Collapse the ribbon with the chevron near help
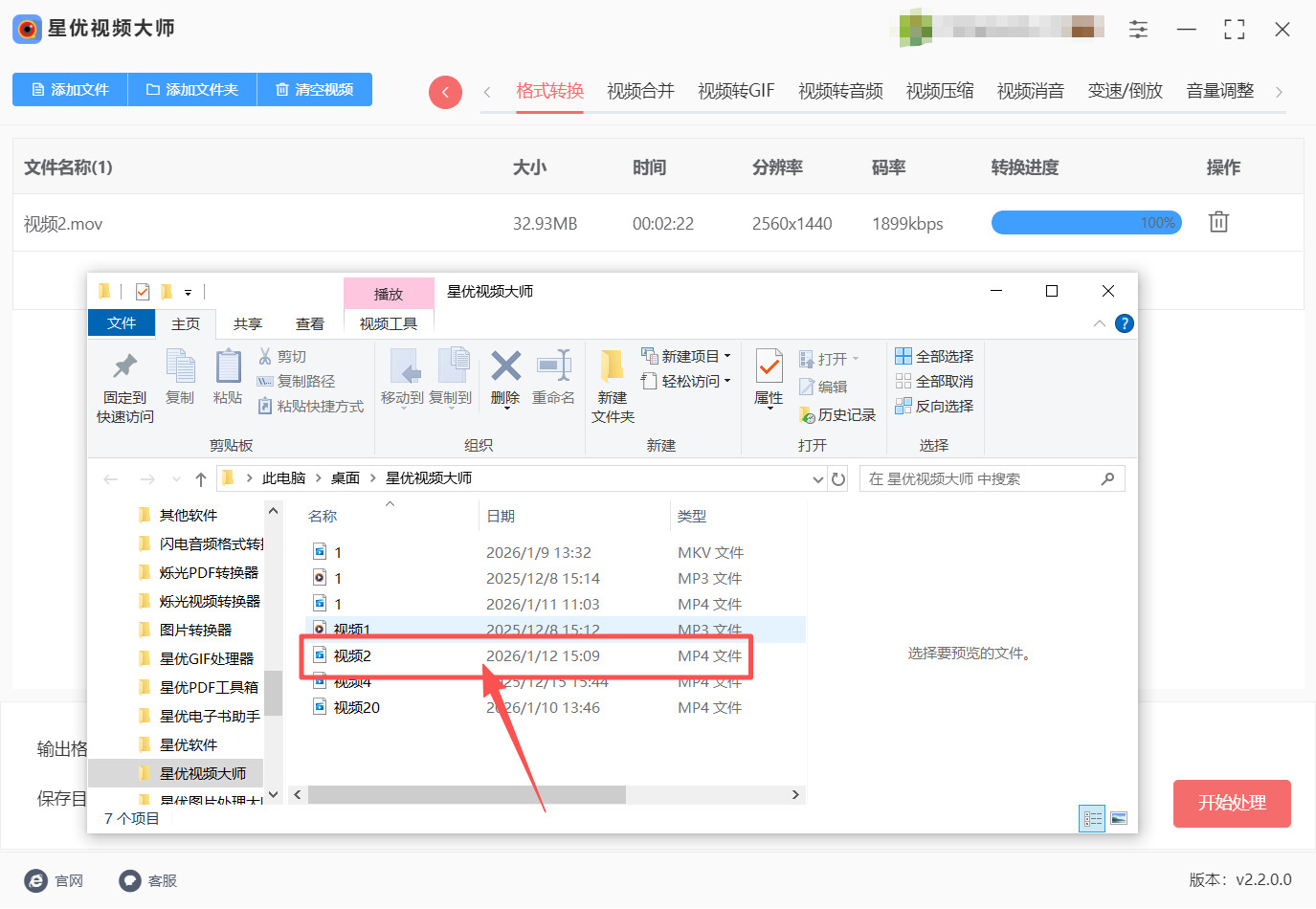The image size is (1316, 909). [1099, 323]
